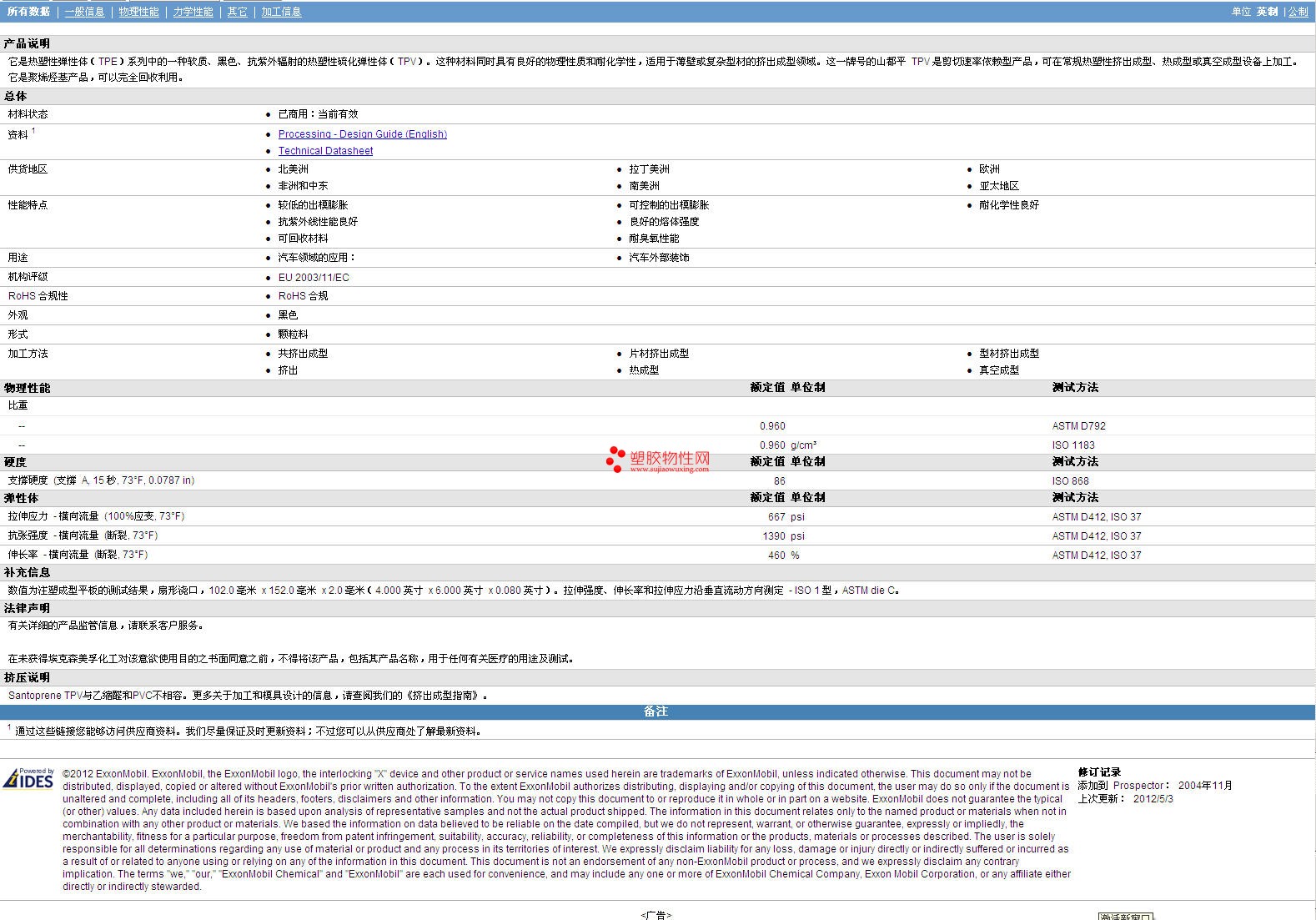Open Processing - Design Guide (English) link
This screenshot has width=1316, height=920.
coord(362,134)
